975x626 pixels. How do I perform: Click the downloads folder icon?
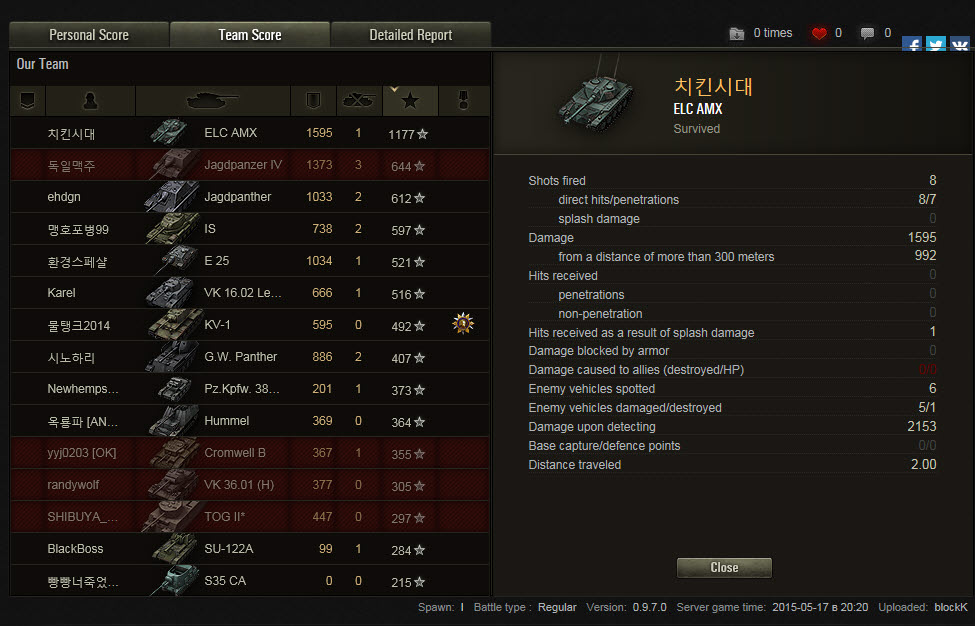(x=736, y=34)
